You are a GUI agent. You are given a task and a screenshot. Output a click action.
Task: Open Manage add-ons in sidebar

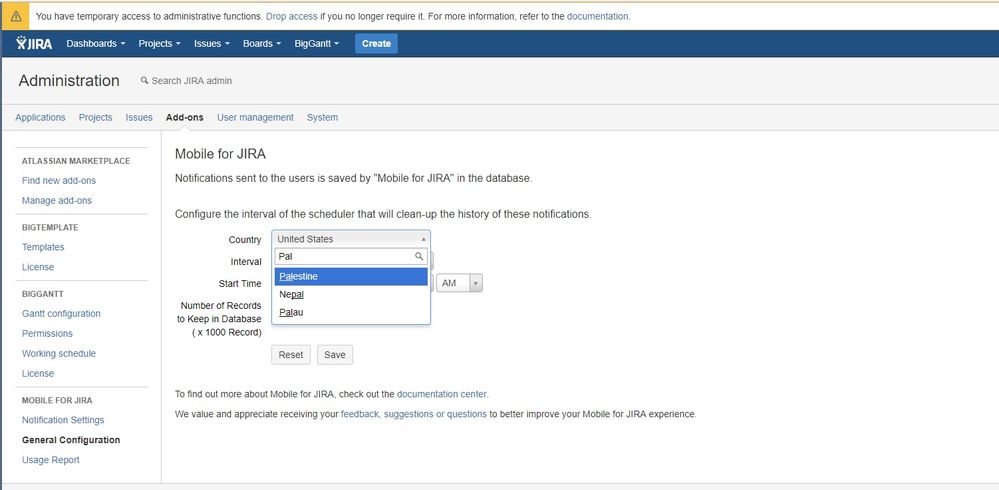pos(57,200)
